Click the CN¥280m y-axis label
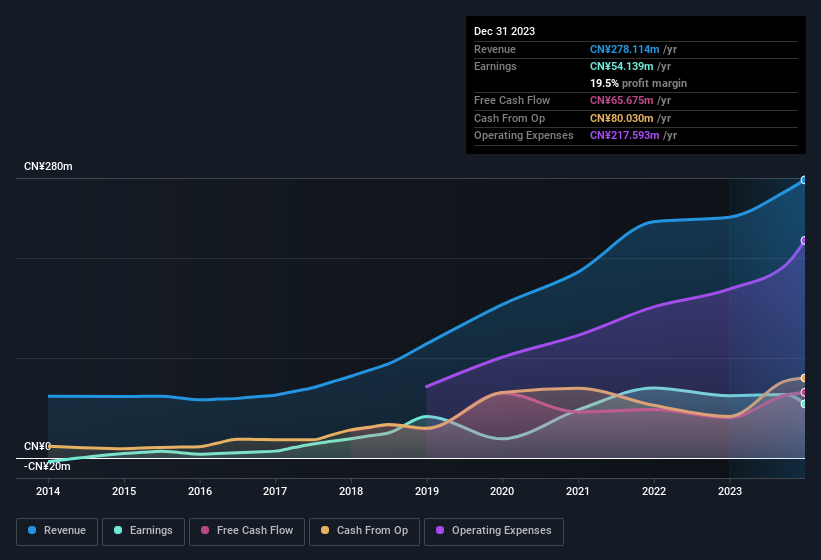Viewport: 821px width, 560px height. (x=49, y=166)
